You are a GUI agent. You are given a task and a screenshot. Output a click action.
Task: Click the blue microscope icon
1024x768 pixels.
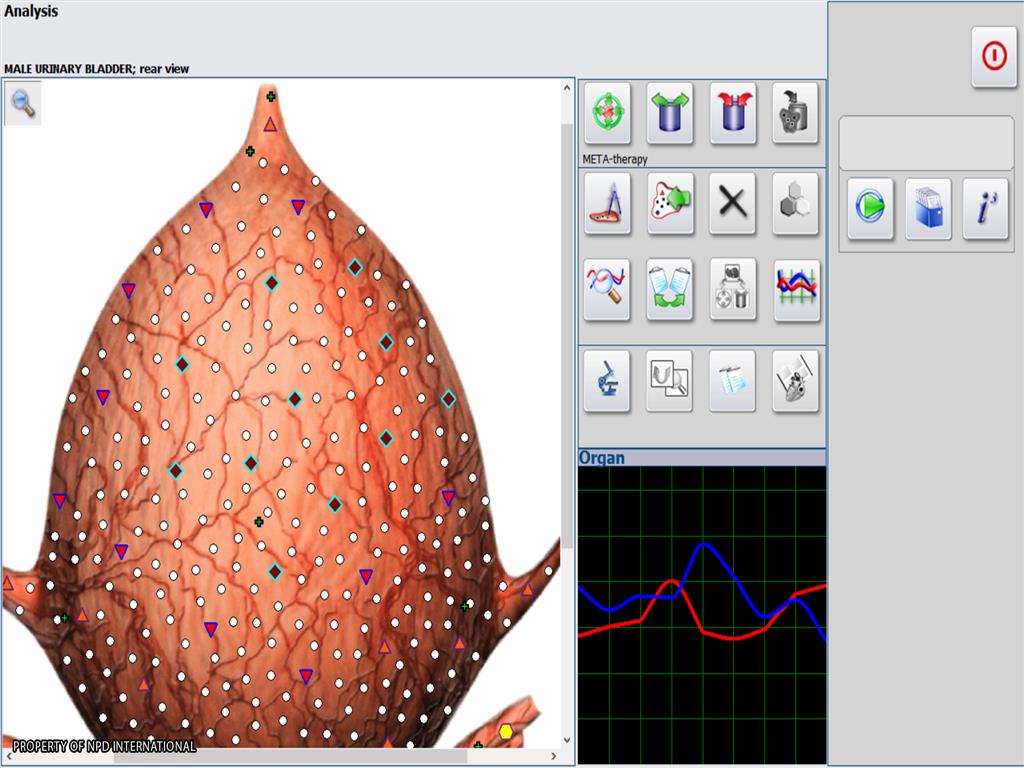click(607, 380)
